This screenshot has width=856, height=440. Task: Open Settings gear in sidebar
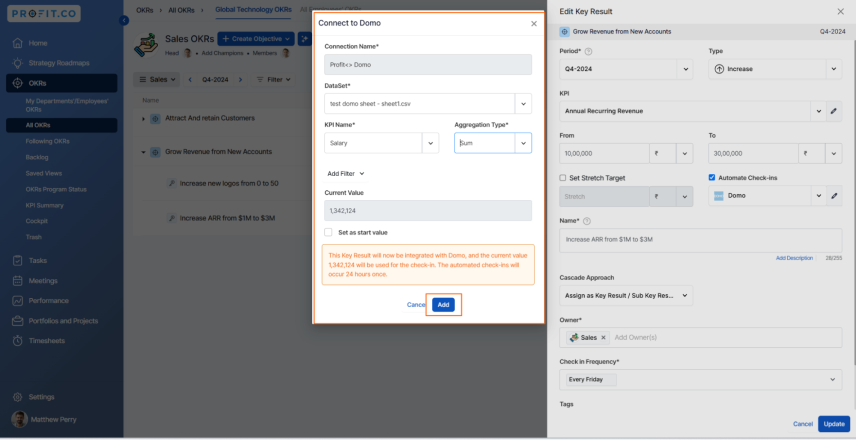click(x=17, y=397)
